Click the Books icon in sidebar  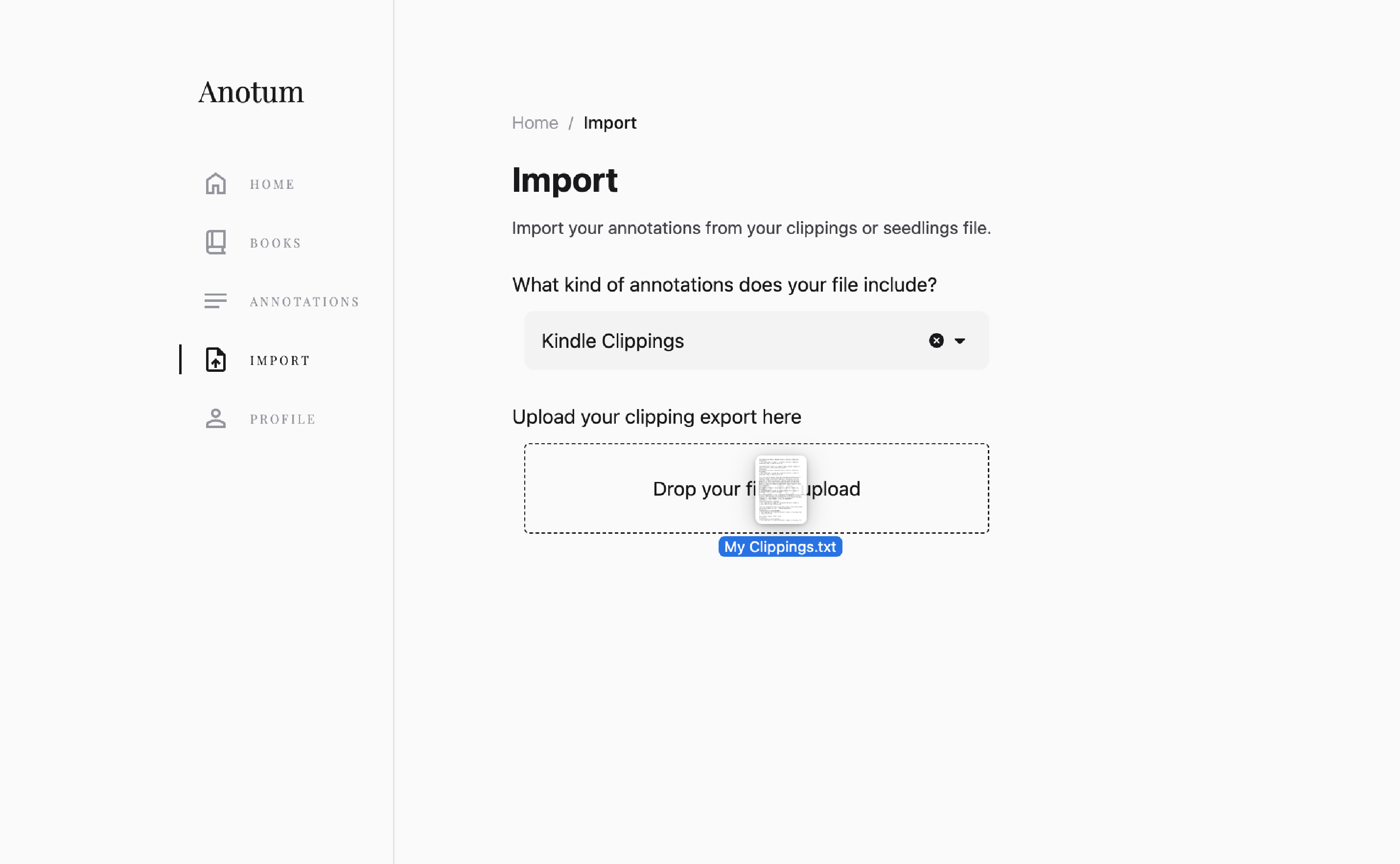(x=215, y=242)
